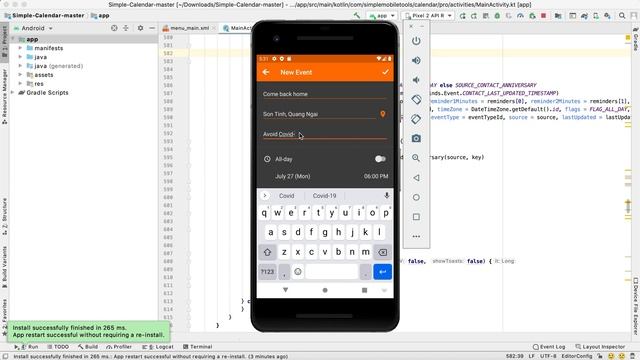
Task: Click emulator Back triangle button
Action: point(416,178)
